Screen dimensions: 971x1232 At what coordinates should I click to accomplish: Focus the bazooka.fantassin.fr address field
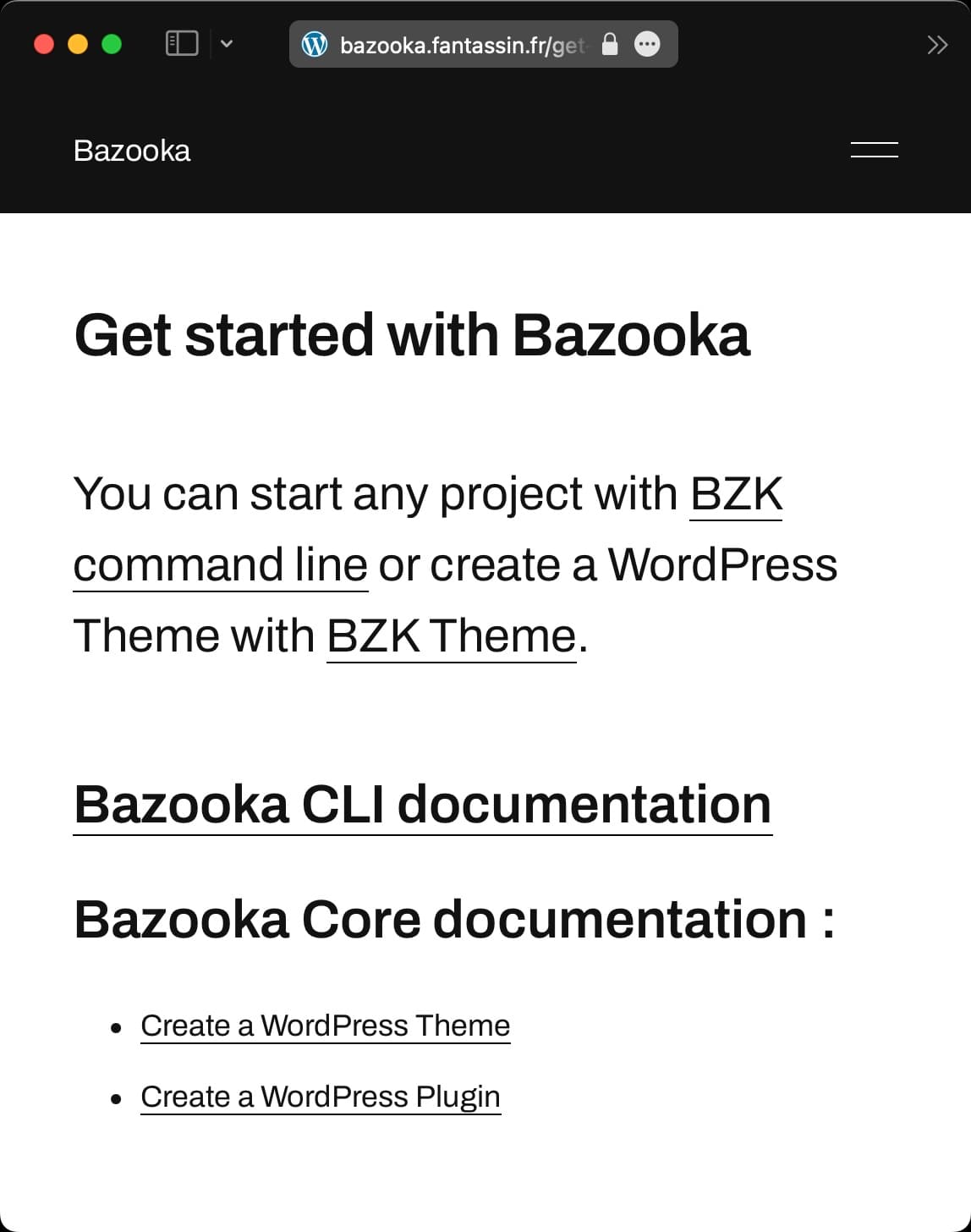(x=462, y=45)
